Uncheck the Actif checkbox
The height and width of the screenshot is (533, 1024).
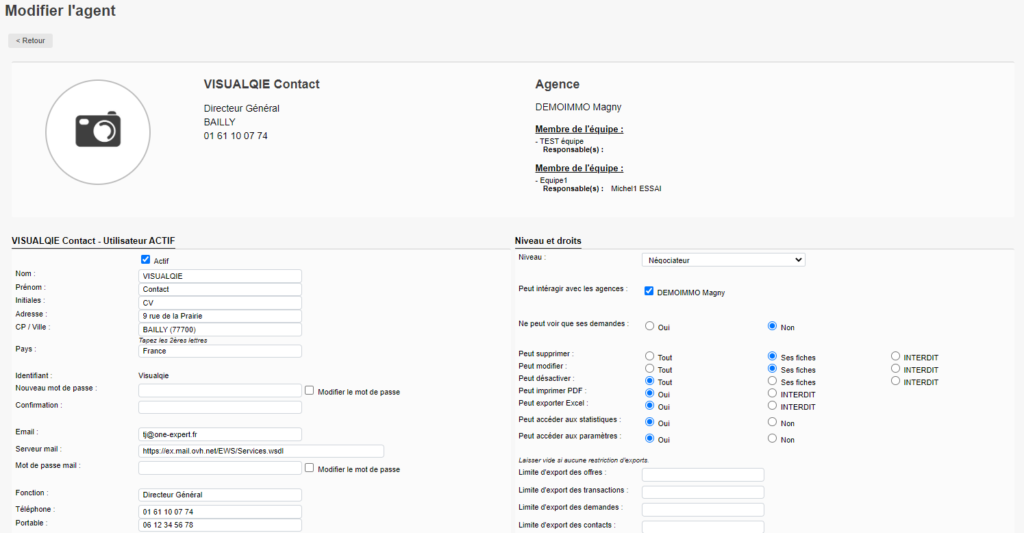click(146, 260)
